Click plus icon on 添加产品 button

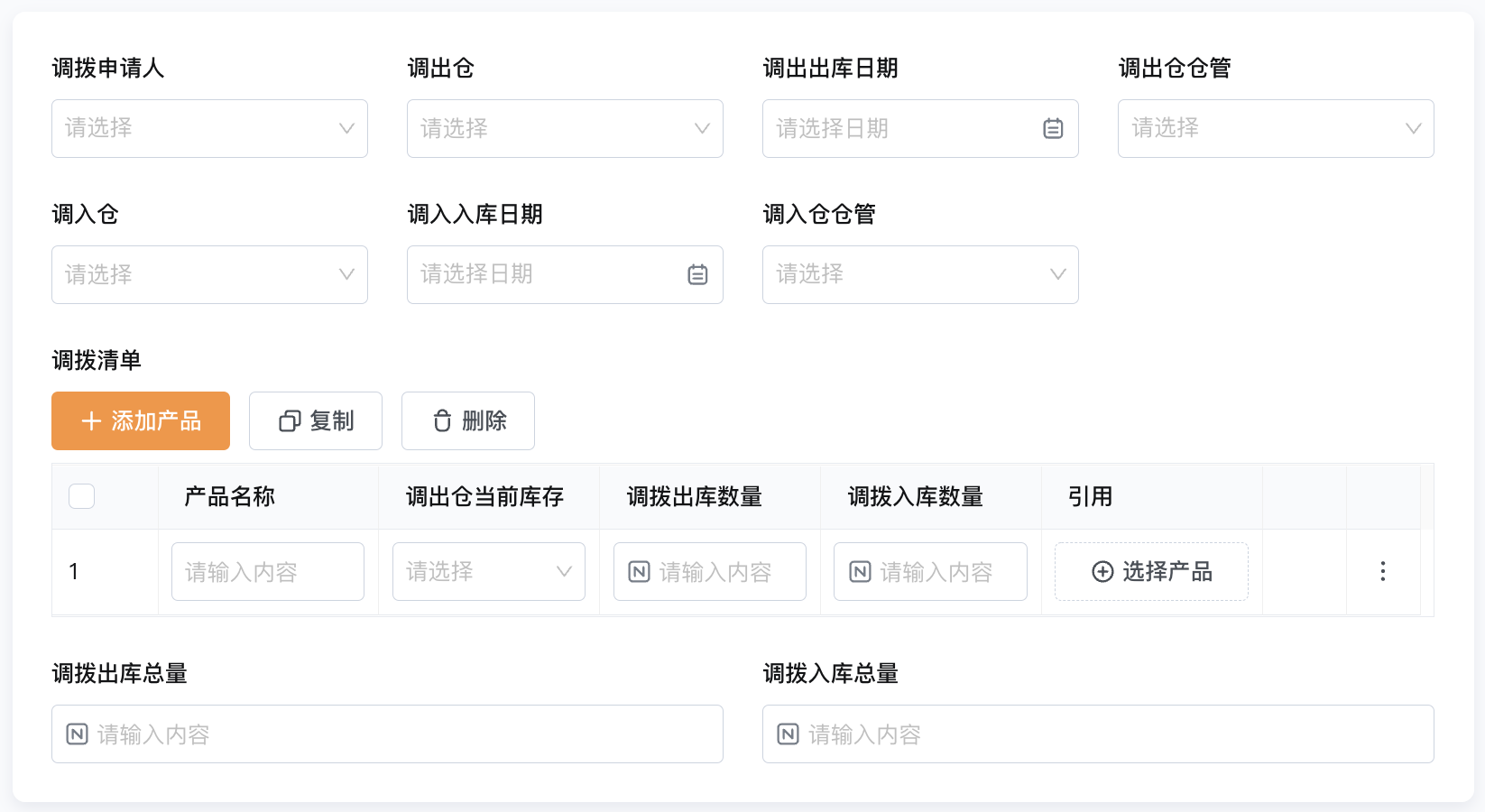pyautogui.click(x=91, y=421)
